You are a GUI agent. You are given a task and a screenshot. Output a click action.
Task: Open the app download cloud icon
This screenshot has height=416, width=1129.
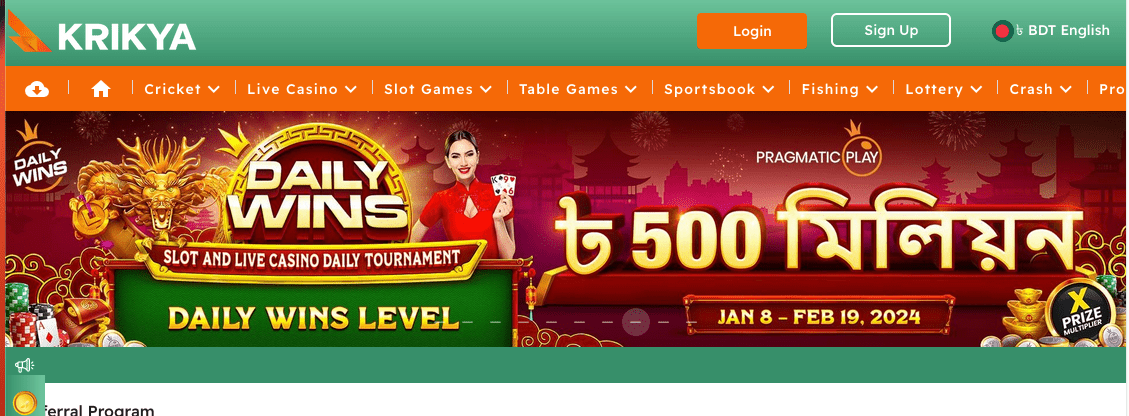(x=37, y=89)
